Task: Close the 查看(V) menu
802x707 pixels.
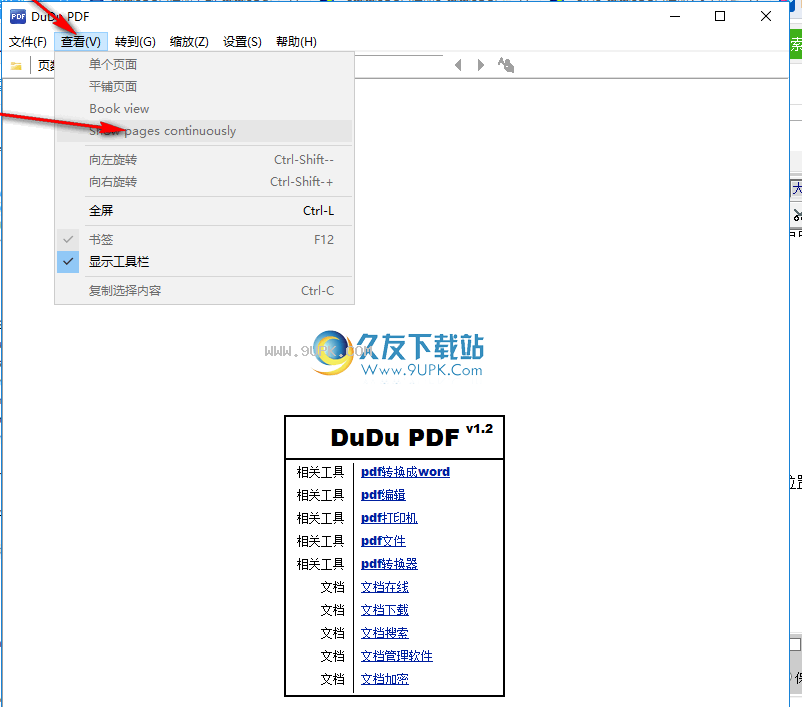Action: (x=81, y=41)
